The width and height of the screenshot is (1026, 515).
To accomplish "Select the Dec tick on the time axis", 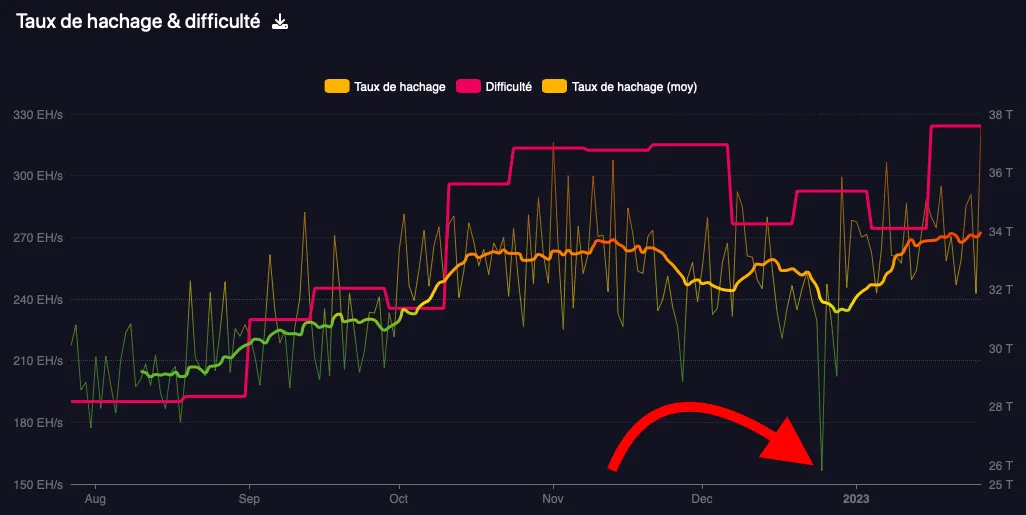I will (x=702, y=499).
